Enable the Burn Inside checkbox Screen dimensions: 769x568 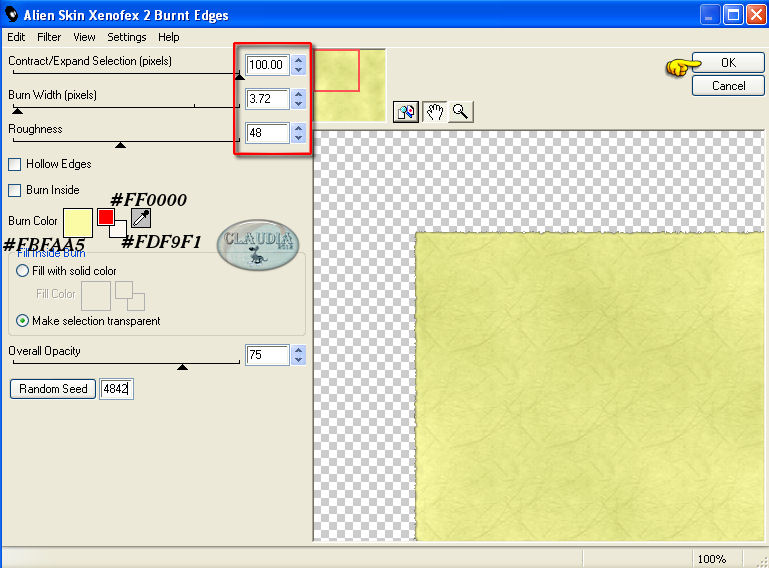(15, 190)
